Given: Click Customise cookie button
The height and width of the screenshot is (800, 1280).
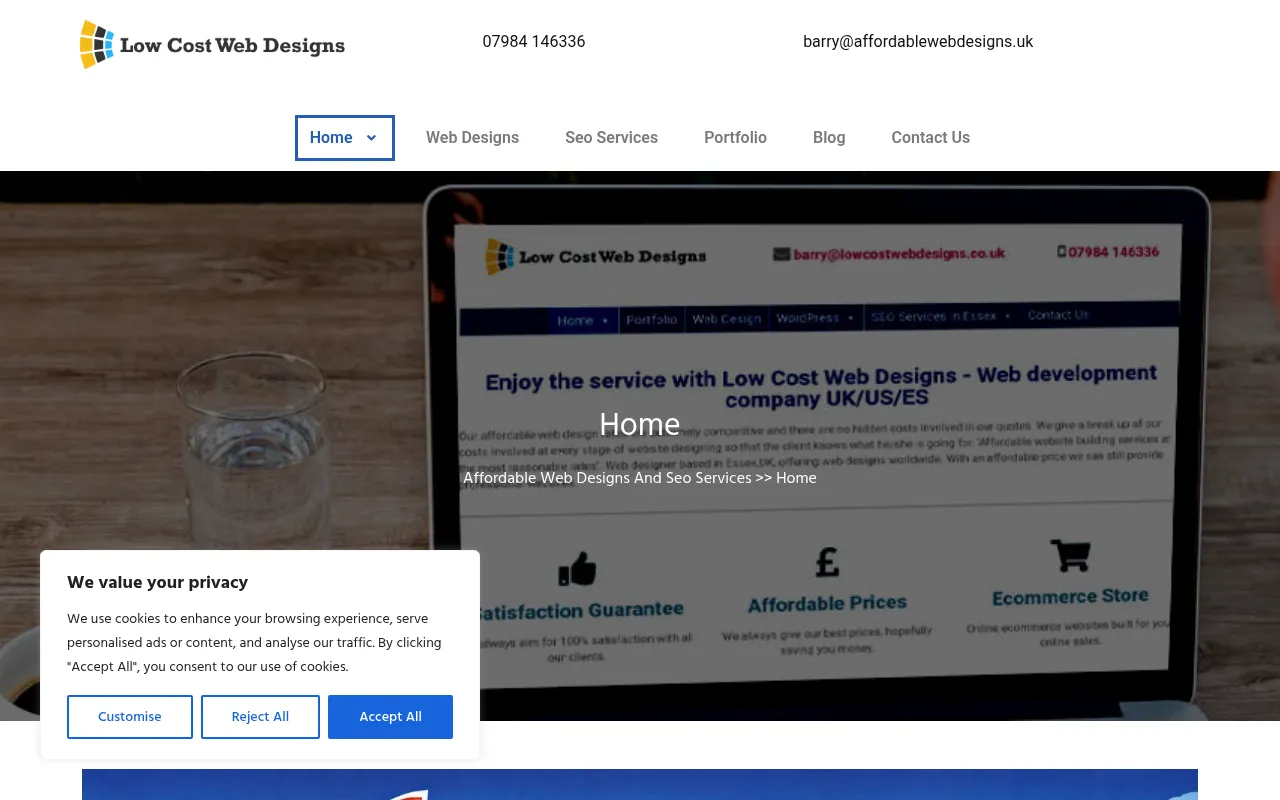Looking at the screenshot, I should point(130,717).
